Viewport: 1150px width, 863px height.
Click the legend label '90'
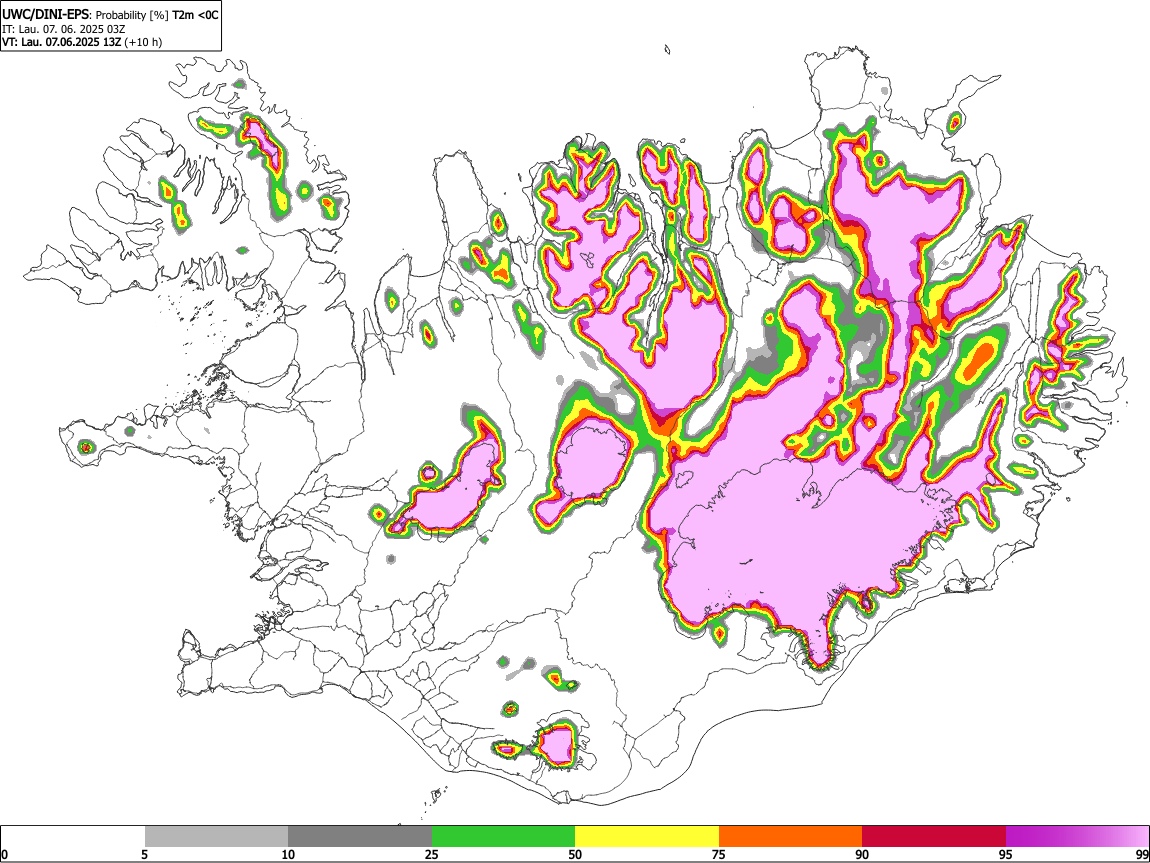862,854
